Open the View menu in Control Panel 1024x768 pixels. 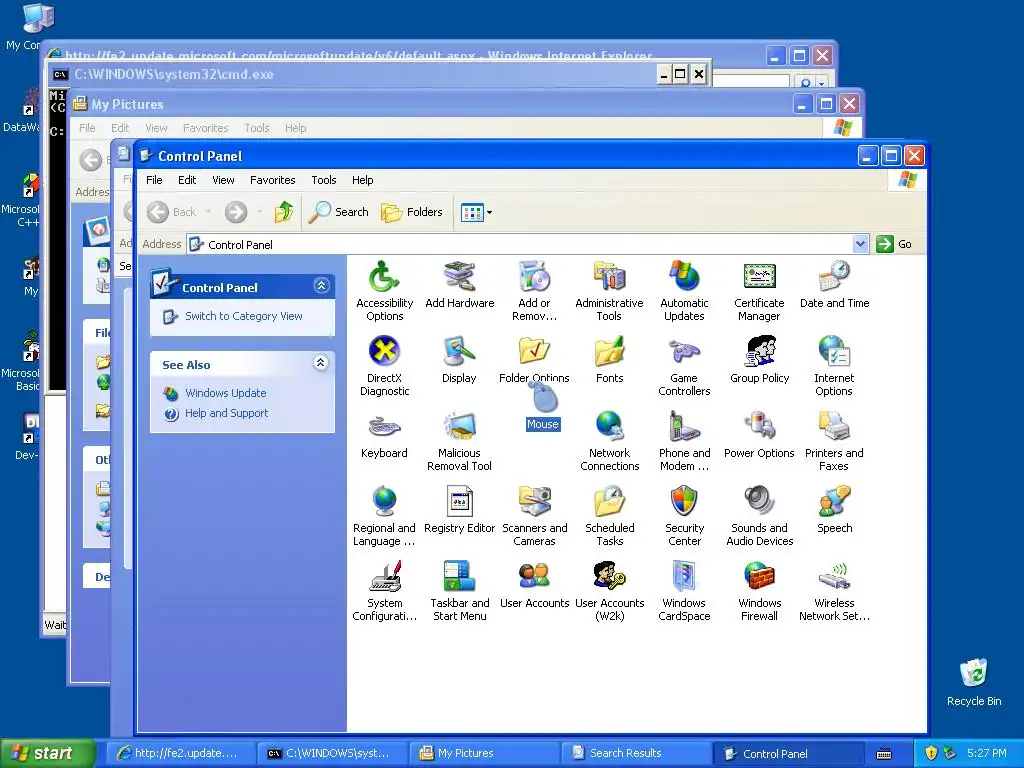tap(223, 180)
